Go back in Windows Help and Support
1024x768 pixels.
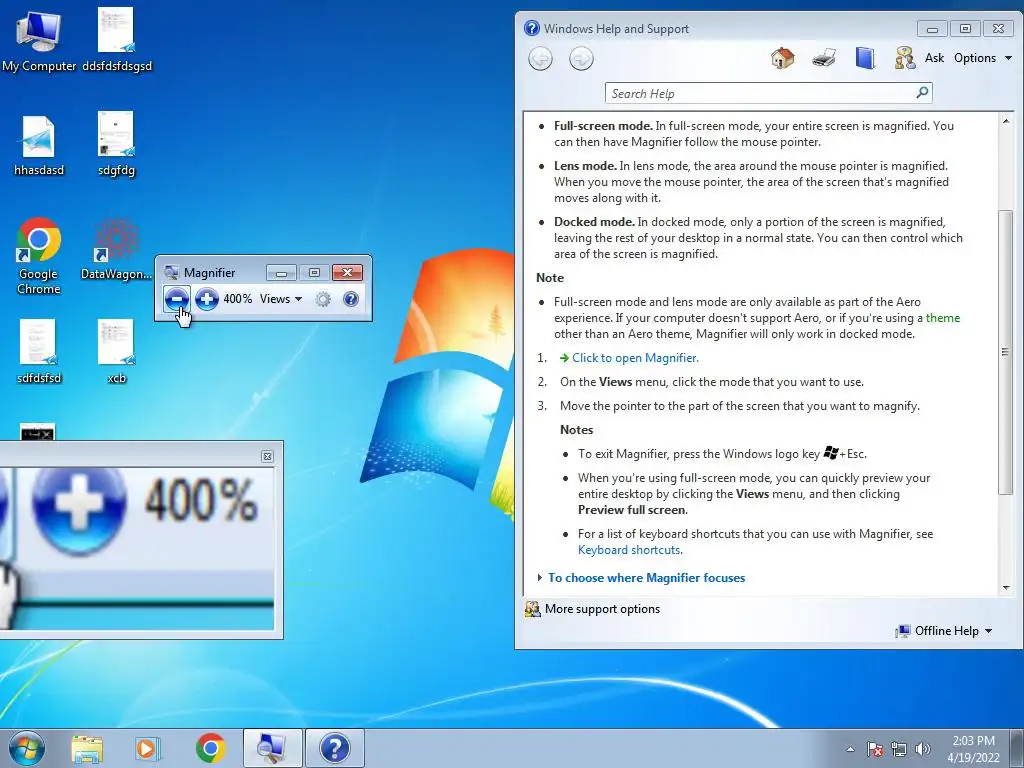(x=540, y=59)
